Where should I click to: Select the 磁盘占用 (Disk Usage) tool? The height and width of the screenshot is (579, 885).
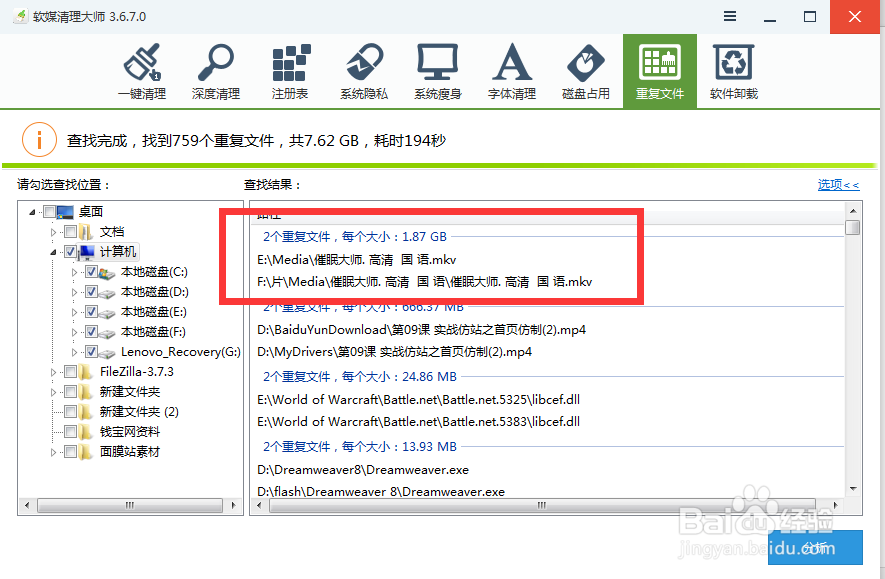pos(585,70)
